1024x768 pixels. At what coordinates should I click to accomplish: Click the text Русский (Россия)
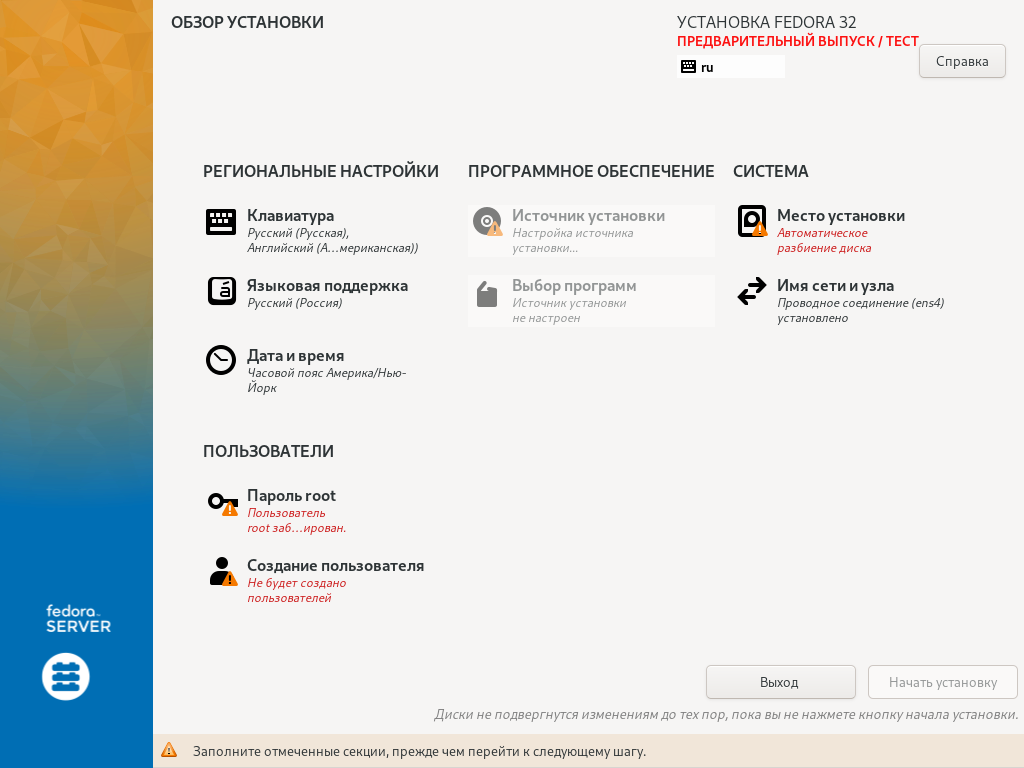[x=295, y=303]
